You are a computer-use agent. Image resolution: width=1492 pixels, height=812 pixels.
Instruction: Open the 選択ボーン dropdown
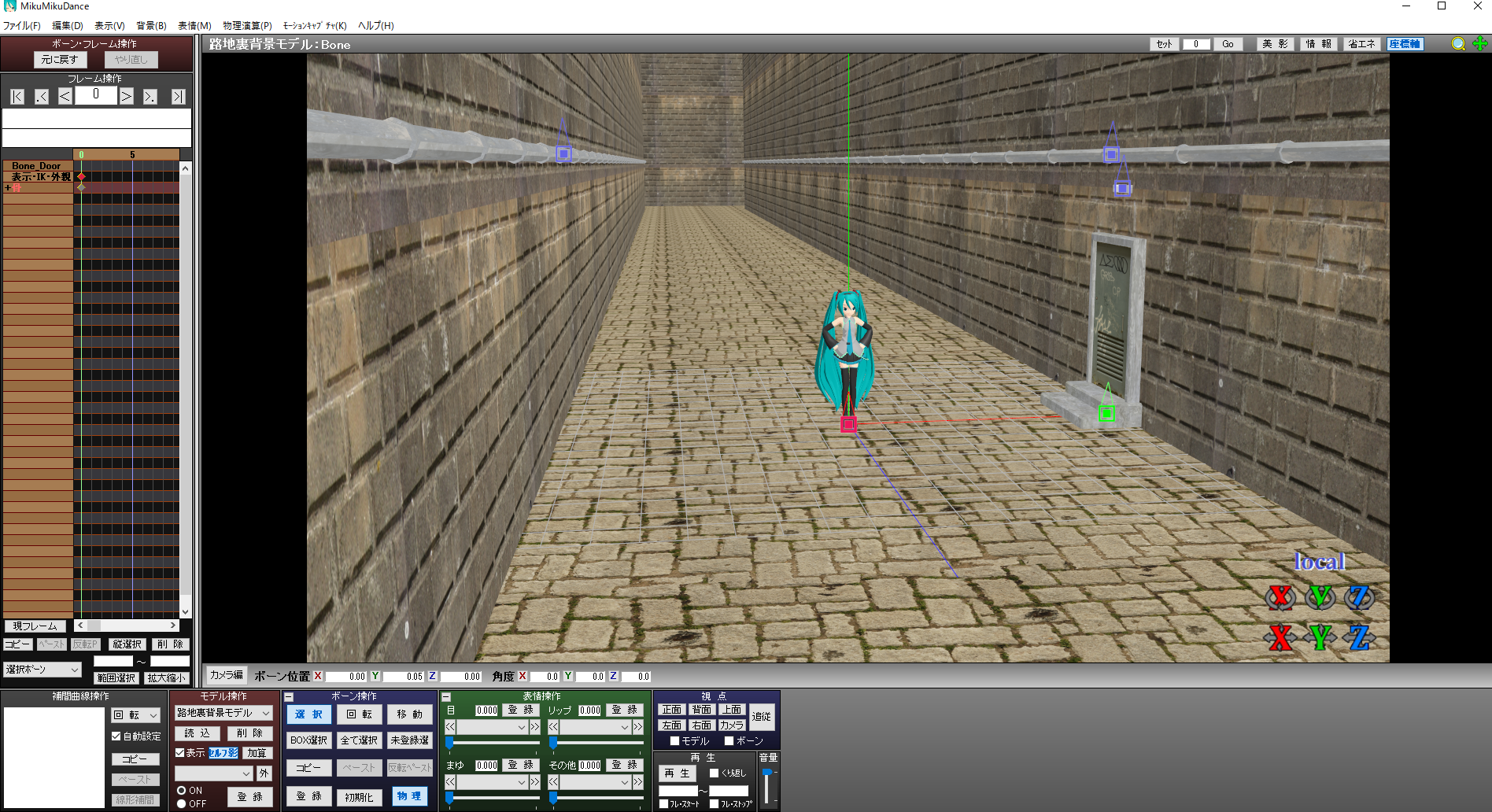coord(42,670)
